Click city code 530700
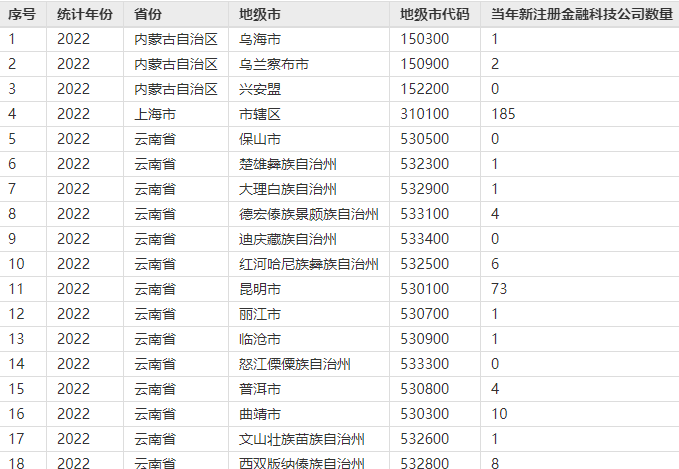This screenshot has height=469, width=679. [425, 314]
